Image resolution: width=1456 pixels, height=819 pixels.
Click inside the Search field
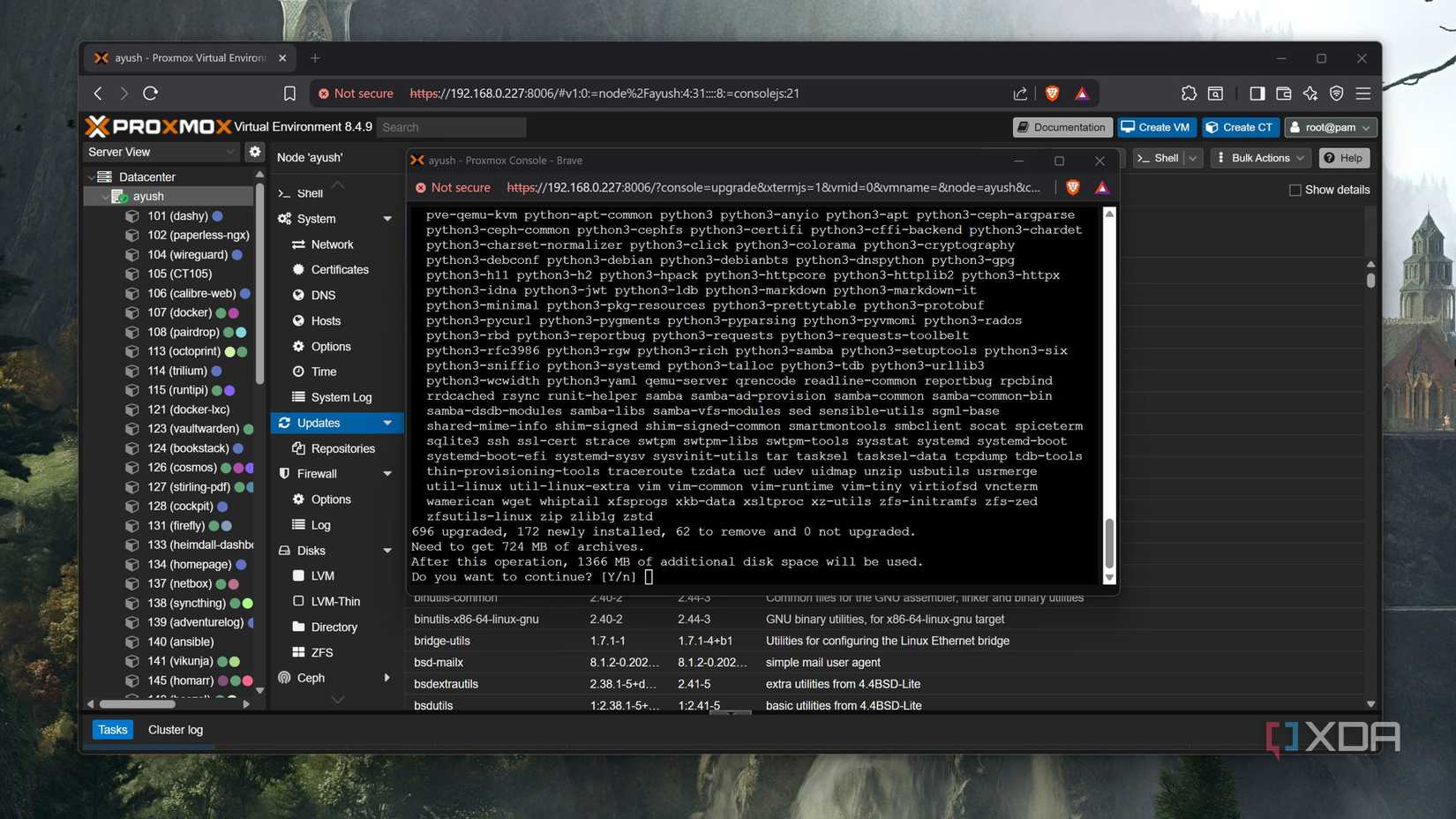(451, 126)
